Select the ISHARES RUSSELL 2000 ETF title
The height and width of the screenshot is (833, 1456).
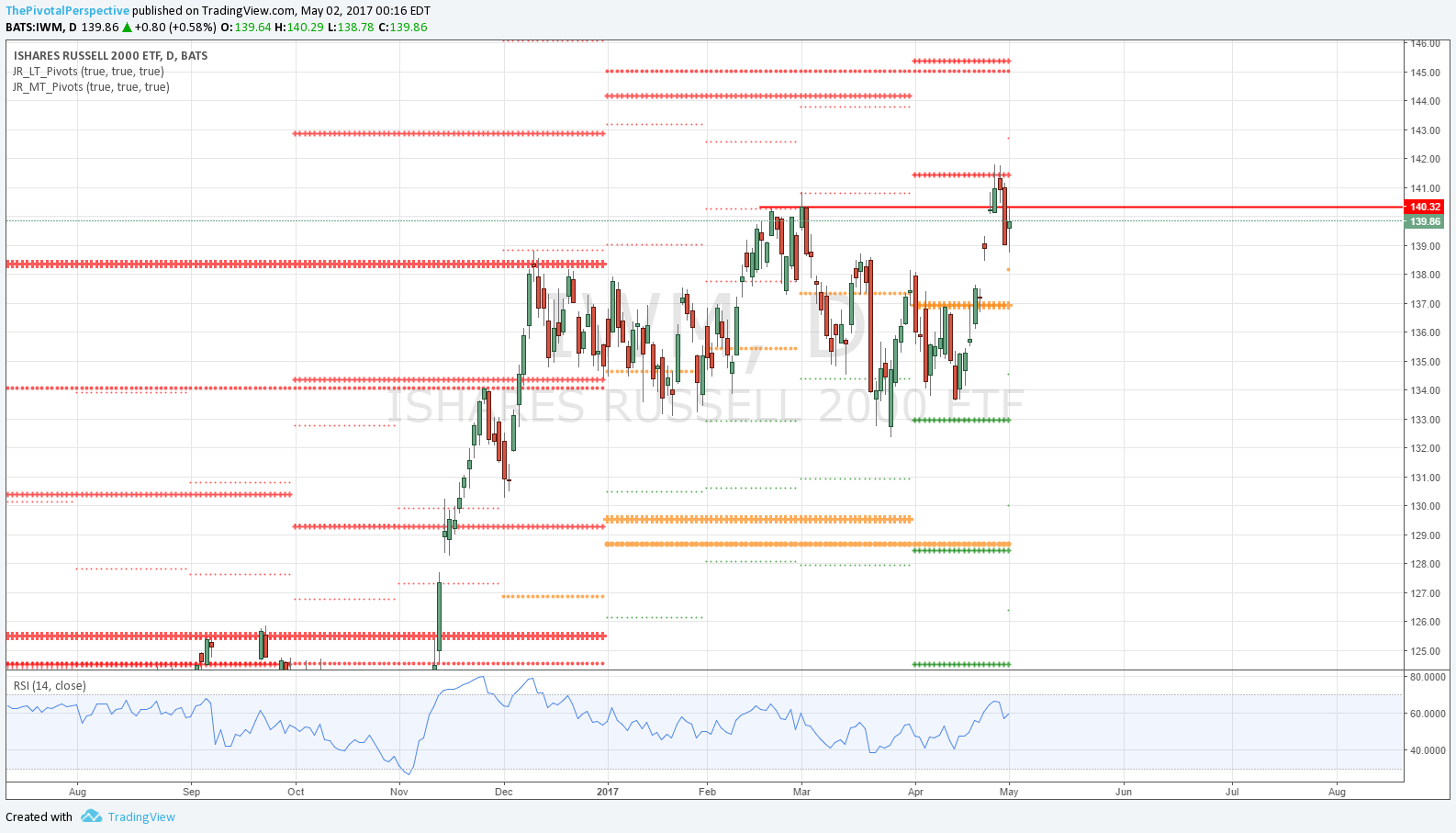click(x=110, y=56)
